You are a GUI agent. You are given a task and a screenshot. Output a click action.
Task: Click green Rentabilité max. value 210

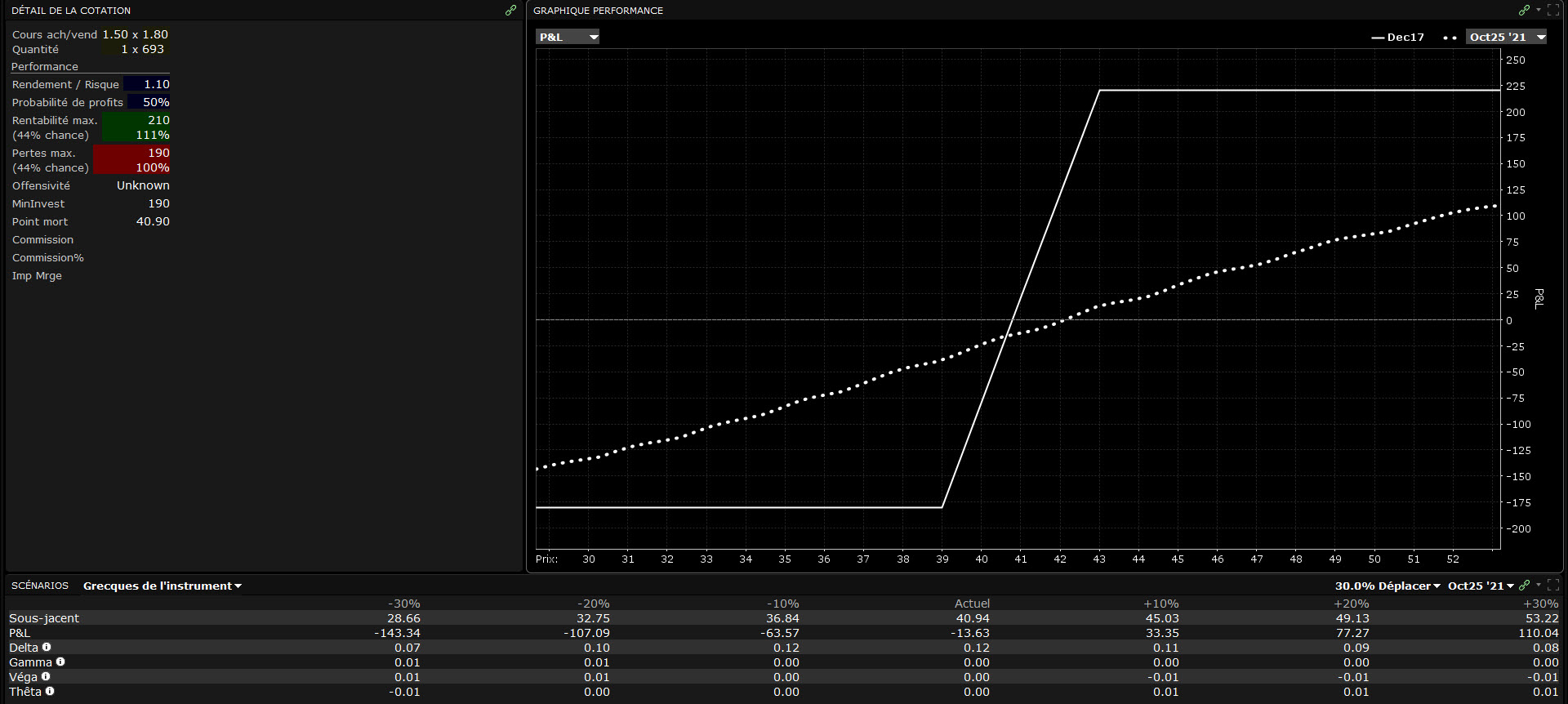point(158,120)
